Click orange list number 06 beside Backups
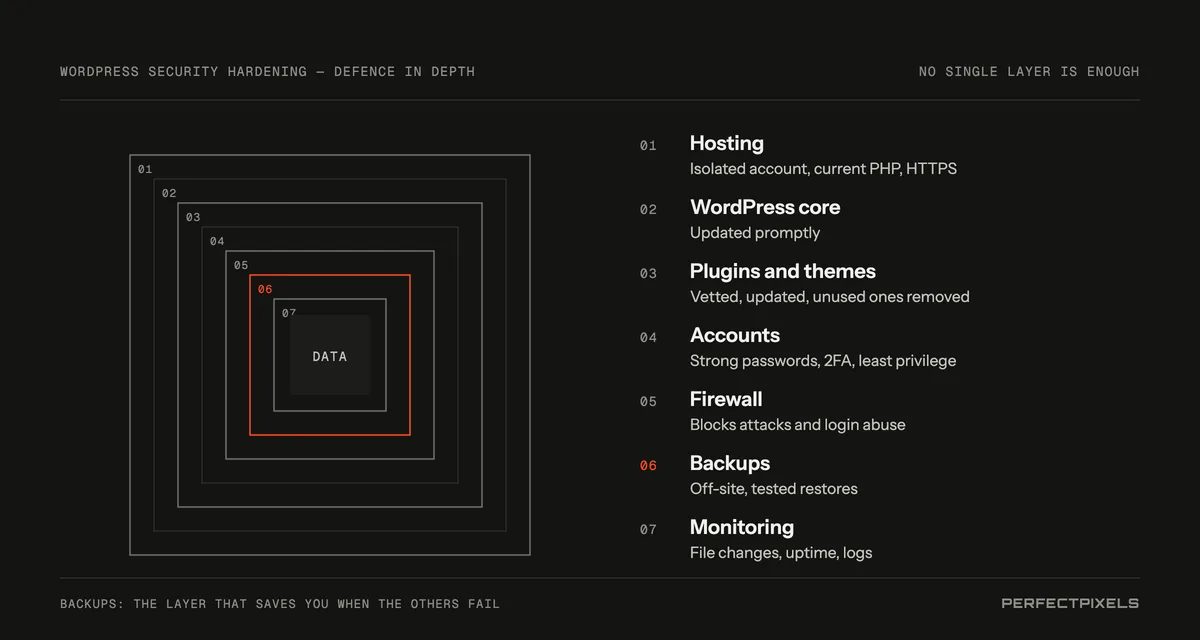Image resolution: width=1200 pixels, height=640 pixels. (x=648, y=466)
